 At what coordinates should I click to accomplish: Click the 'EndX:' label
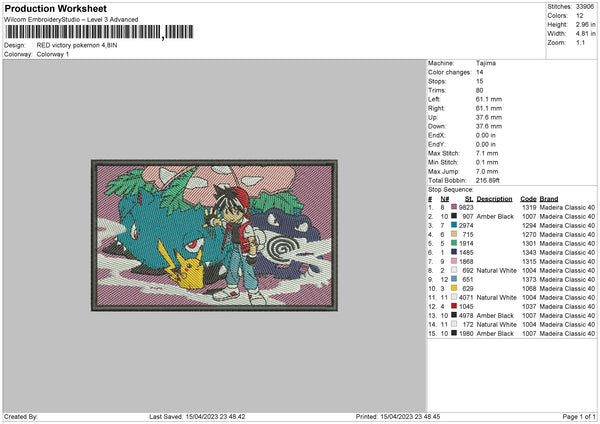point(437,135)
